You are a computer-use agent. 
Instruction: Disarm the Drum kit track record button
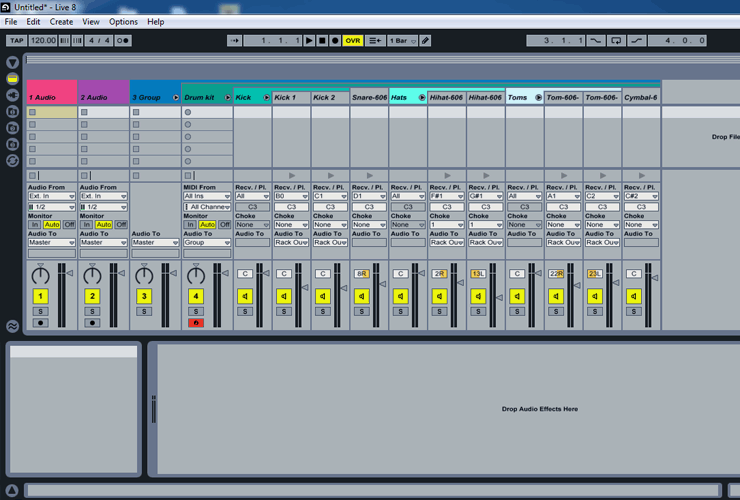pos(196,323)
